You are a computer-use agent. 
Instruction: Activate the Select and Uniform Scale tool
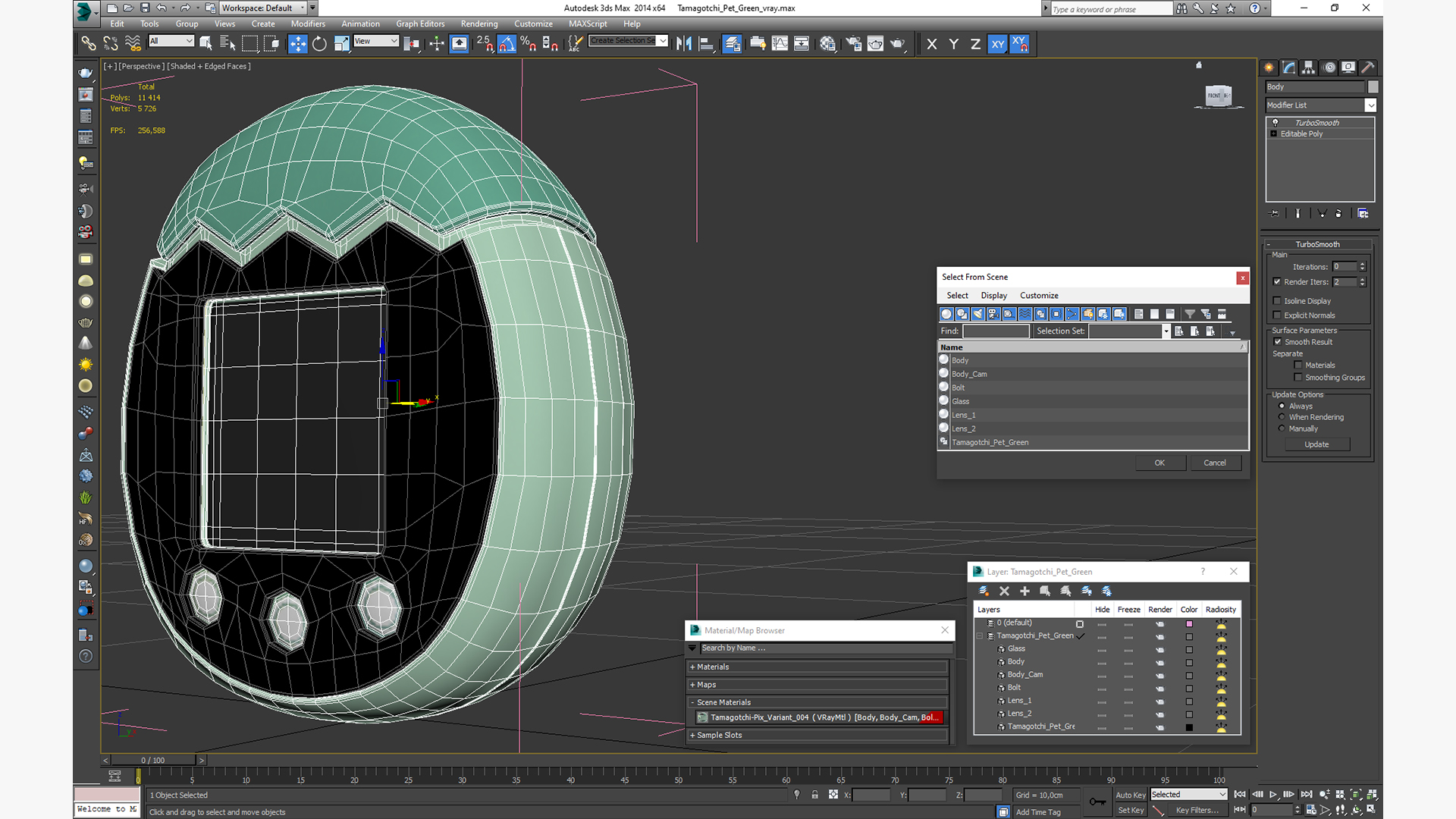click(x=341, y=44)
